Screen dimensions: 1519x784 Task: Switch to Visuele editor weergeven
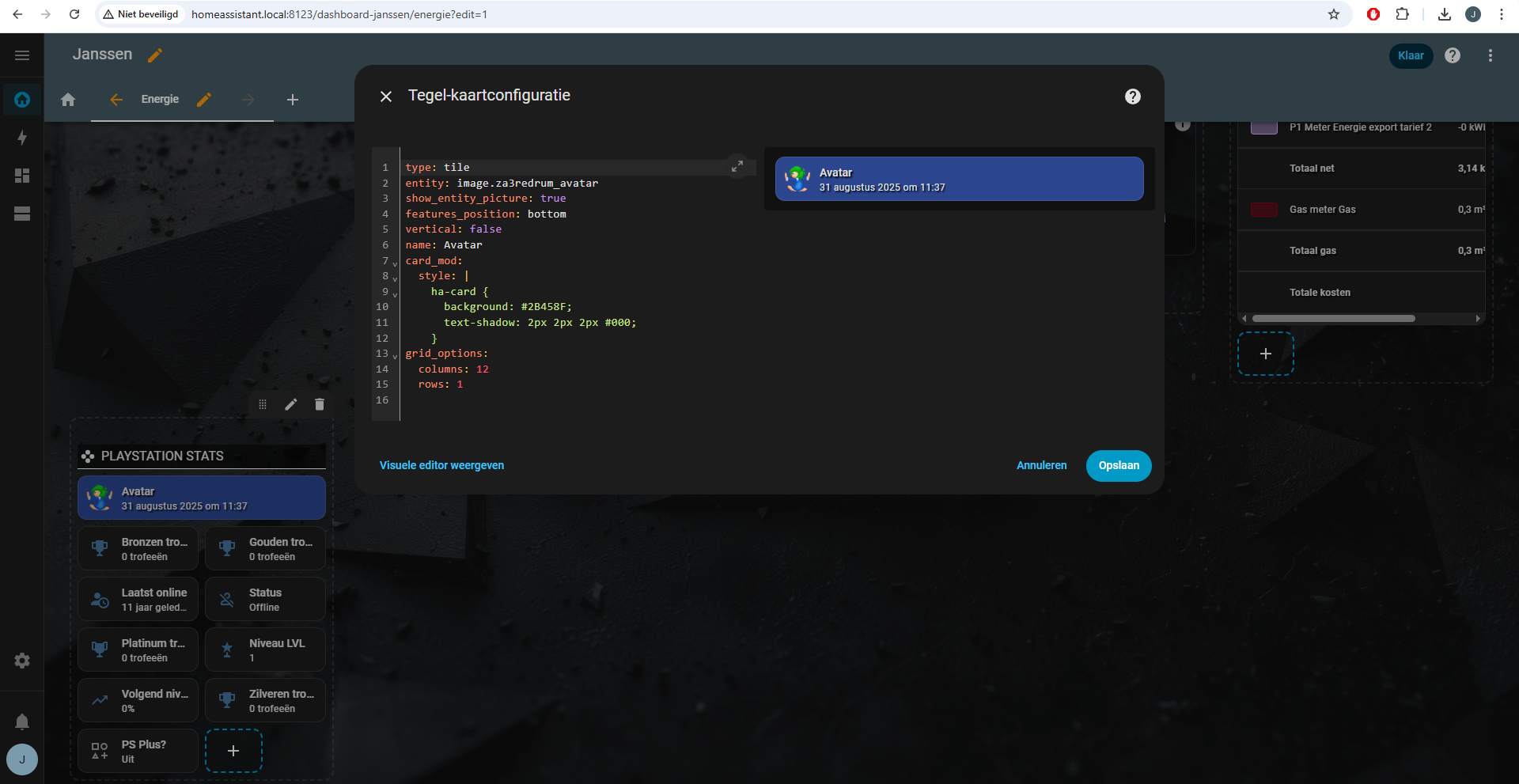(441, 465)
